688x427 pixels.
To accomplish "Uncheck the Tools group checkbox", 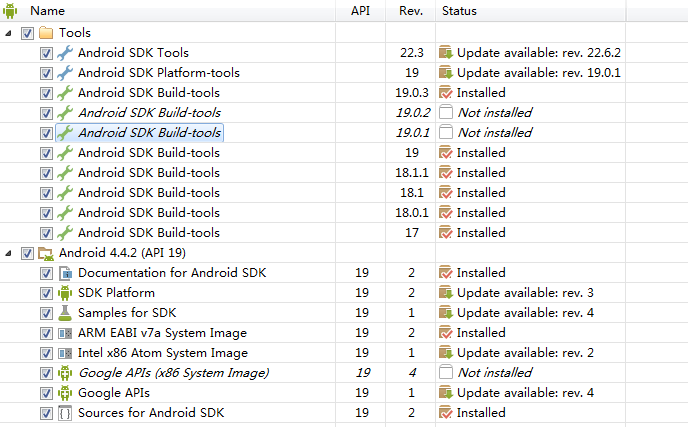I will click(x=27, y=33).
